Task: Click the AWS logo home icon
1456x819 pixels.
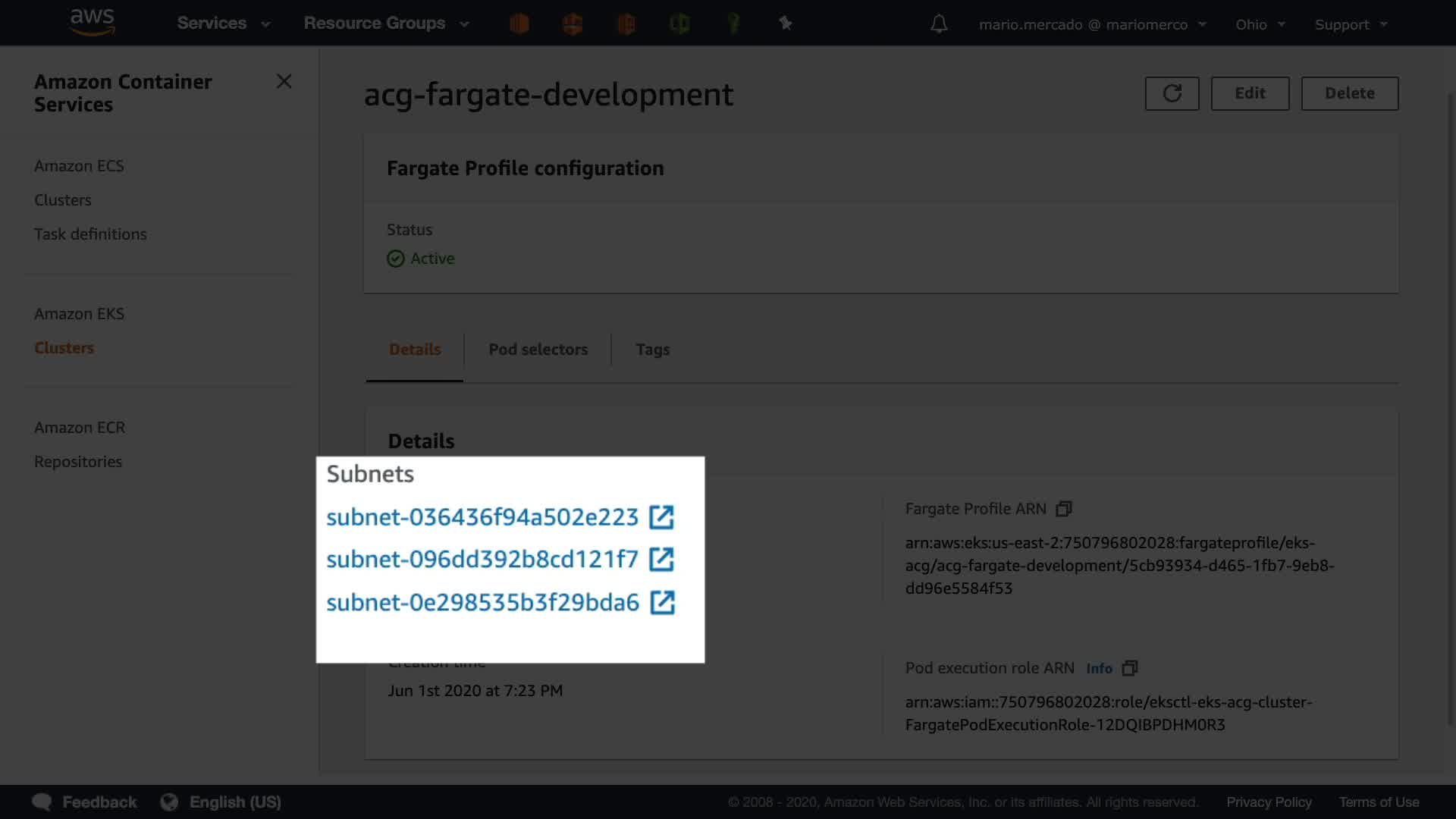Action: pyautogui.click(x=92, y=23)
